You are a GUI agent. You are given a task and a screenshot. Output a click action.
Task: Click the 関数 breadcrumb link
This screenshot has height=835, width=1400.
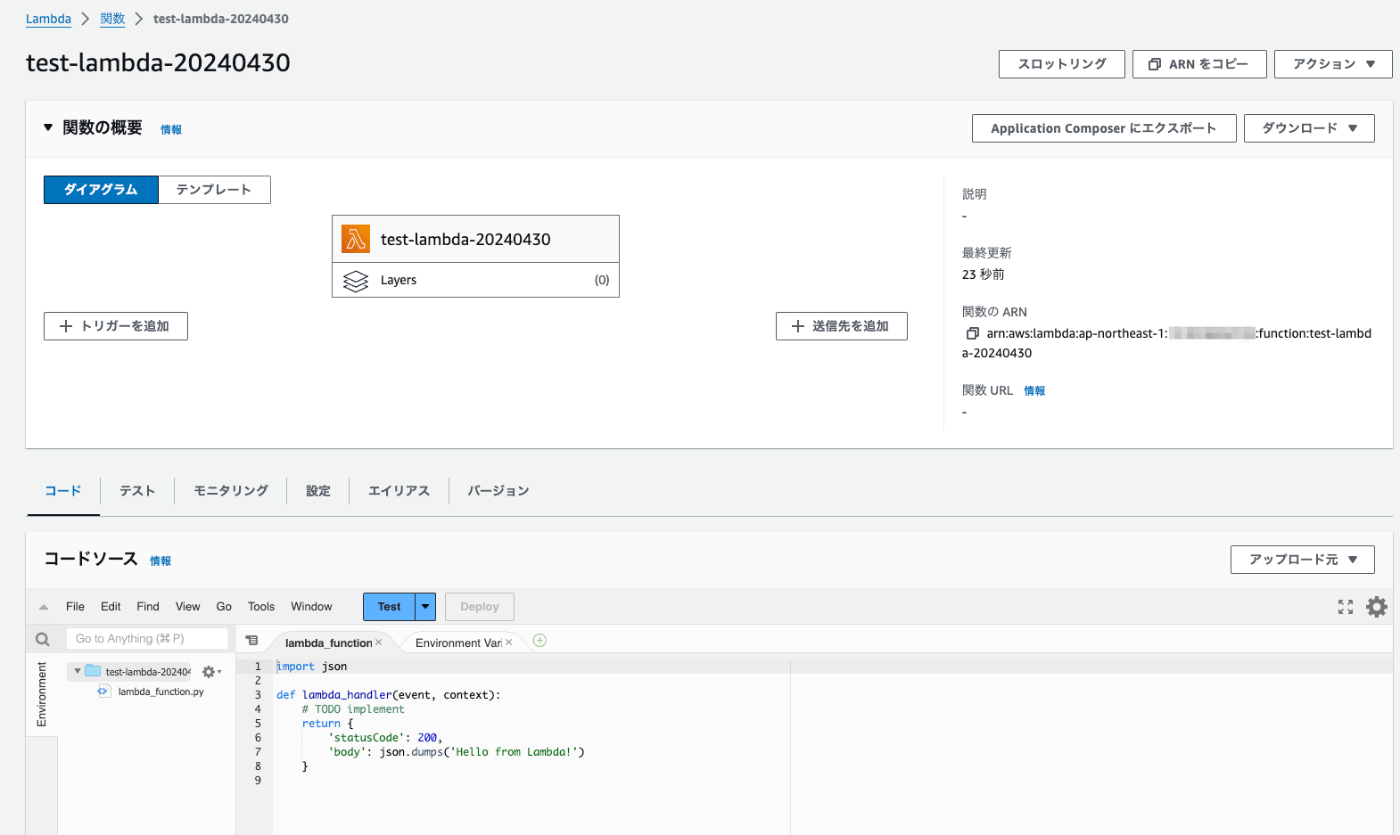[112, 19]
